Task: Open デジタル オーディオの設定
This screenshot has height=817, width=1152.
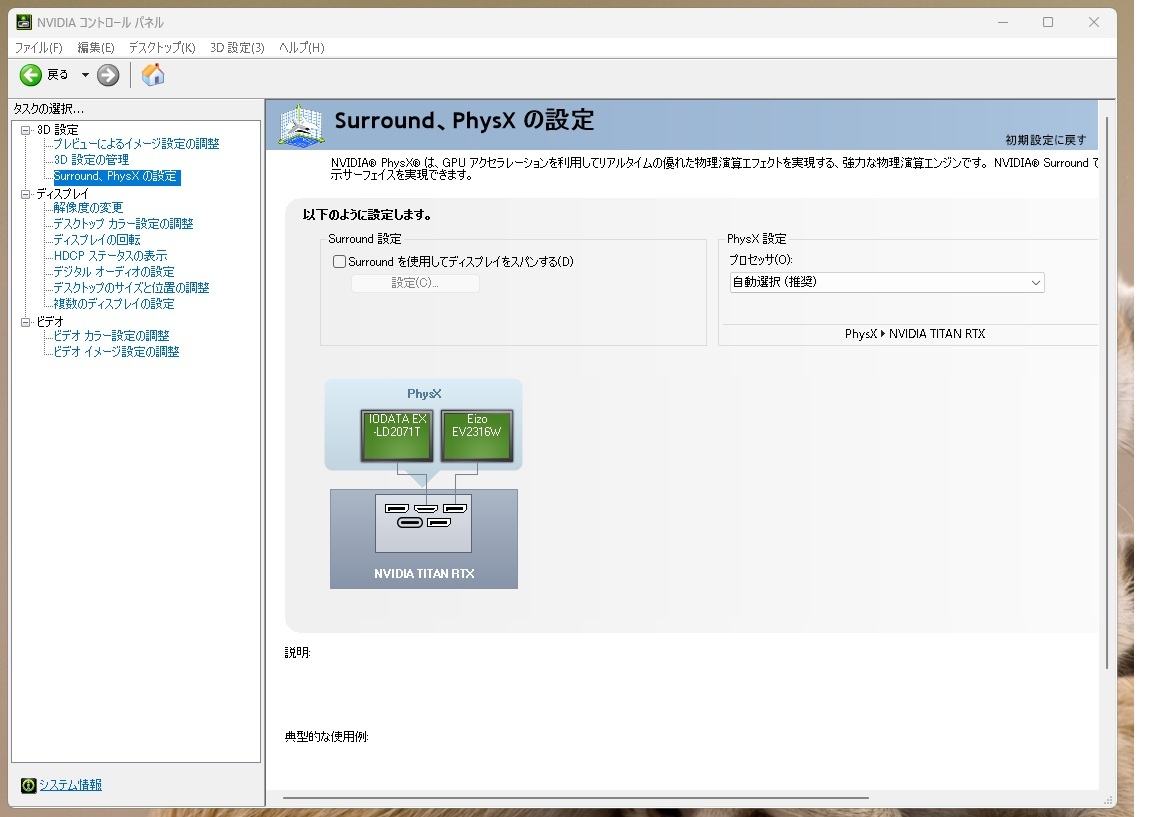Action: (x=114, y=272)
